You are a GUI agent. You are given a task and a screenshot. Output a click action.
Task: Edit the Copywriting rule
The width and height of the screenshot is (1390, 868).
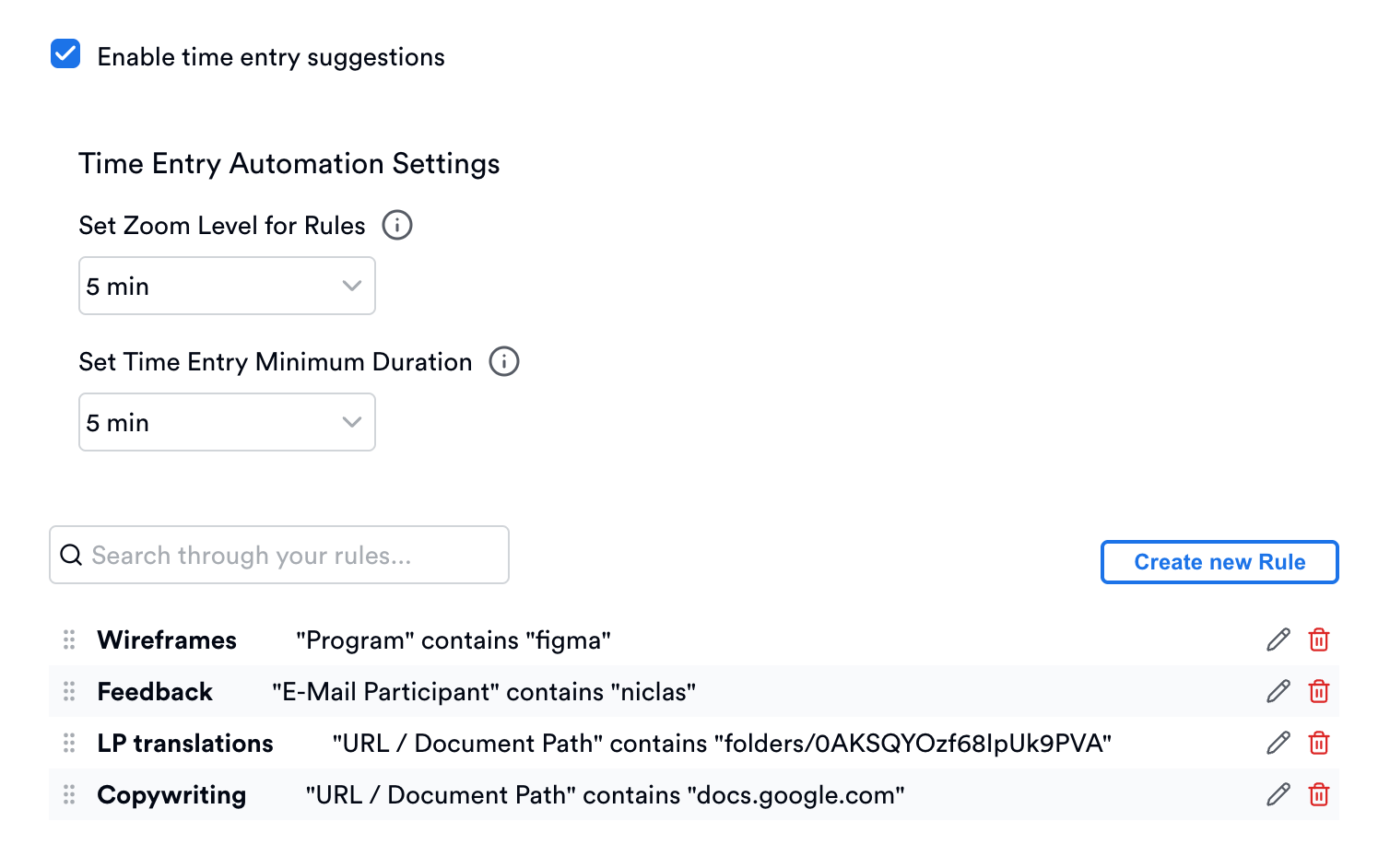1278,794
